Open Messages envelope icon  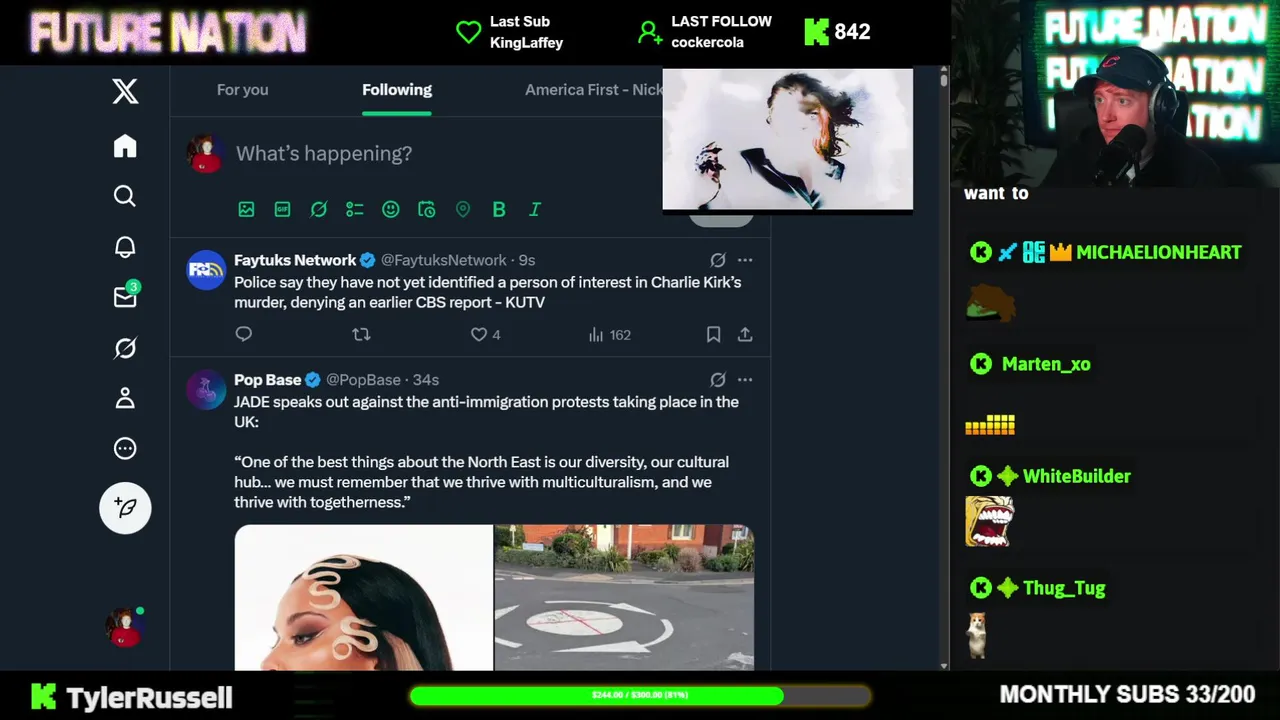click(x=126, y=296)
